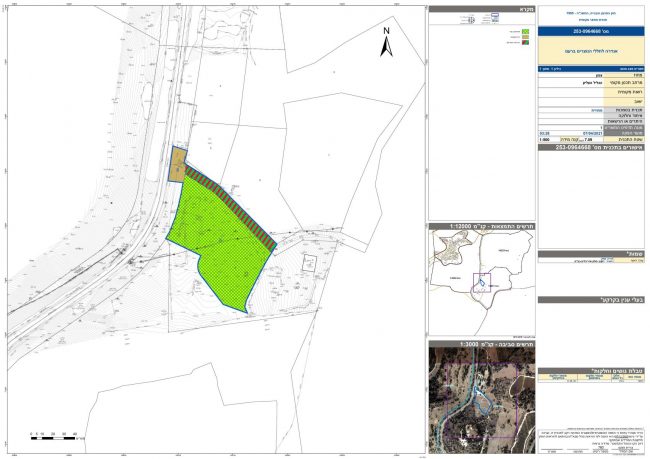Click the scale bar at map bottom-left
The image size is (650, 459).
pyautogui.click(x=55, y=437)
